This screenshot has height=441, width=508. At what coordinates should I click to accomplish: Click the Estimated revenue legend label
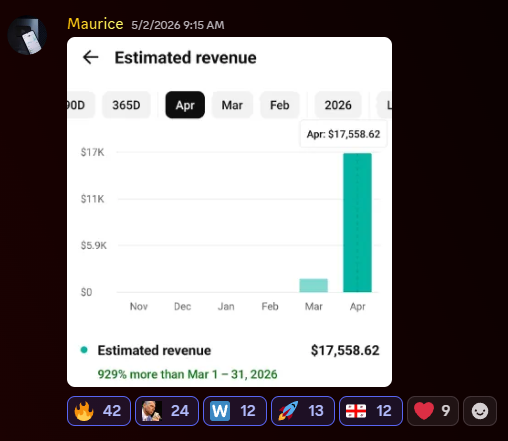coord(154,350)
